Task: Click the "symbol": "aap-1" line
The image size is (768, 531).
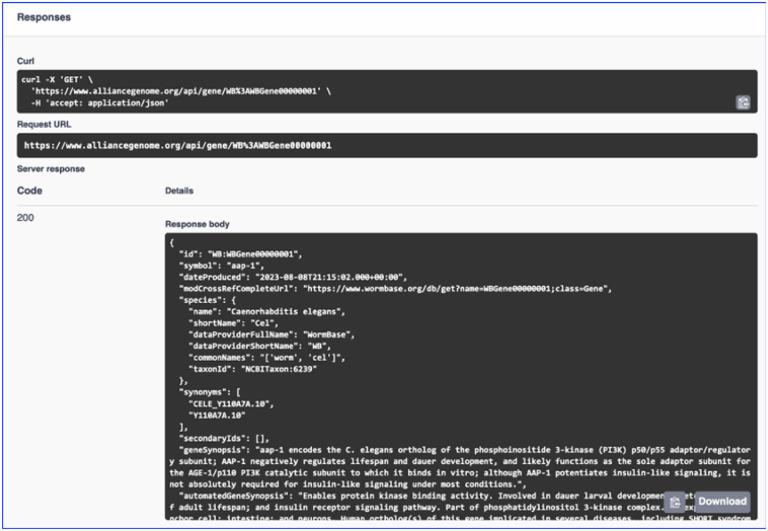Action: 225,266
